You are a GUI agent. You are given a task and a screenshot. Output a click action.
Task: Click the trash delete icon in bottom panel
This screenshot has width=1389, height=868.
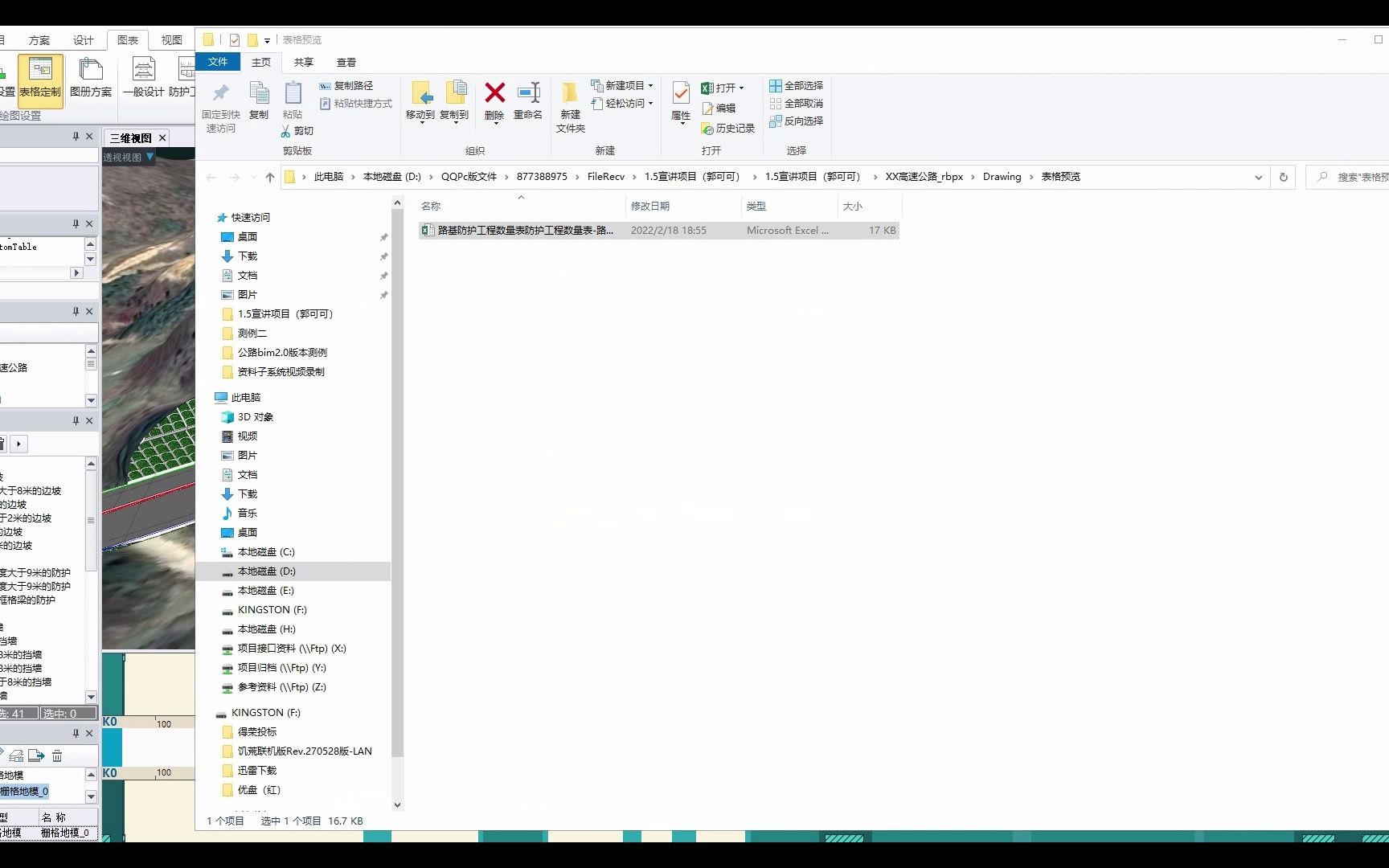coord(56,755)
